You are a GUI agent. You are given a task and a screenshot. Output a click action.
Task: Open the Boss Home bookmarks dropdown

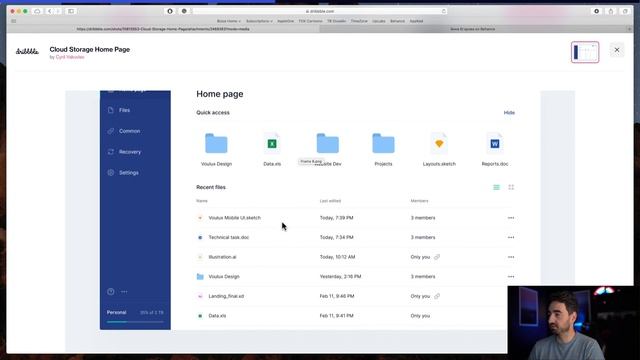tap(229, 21)
